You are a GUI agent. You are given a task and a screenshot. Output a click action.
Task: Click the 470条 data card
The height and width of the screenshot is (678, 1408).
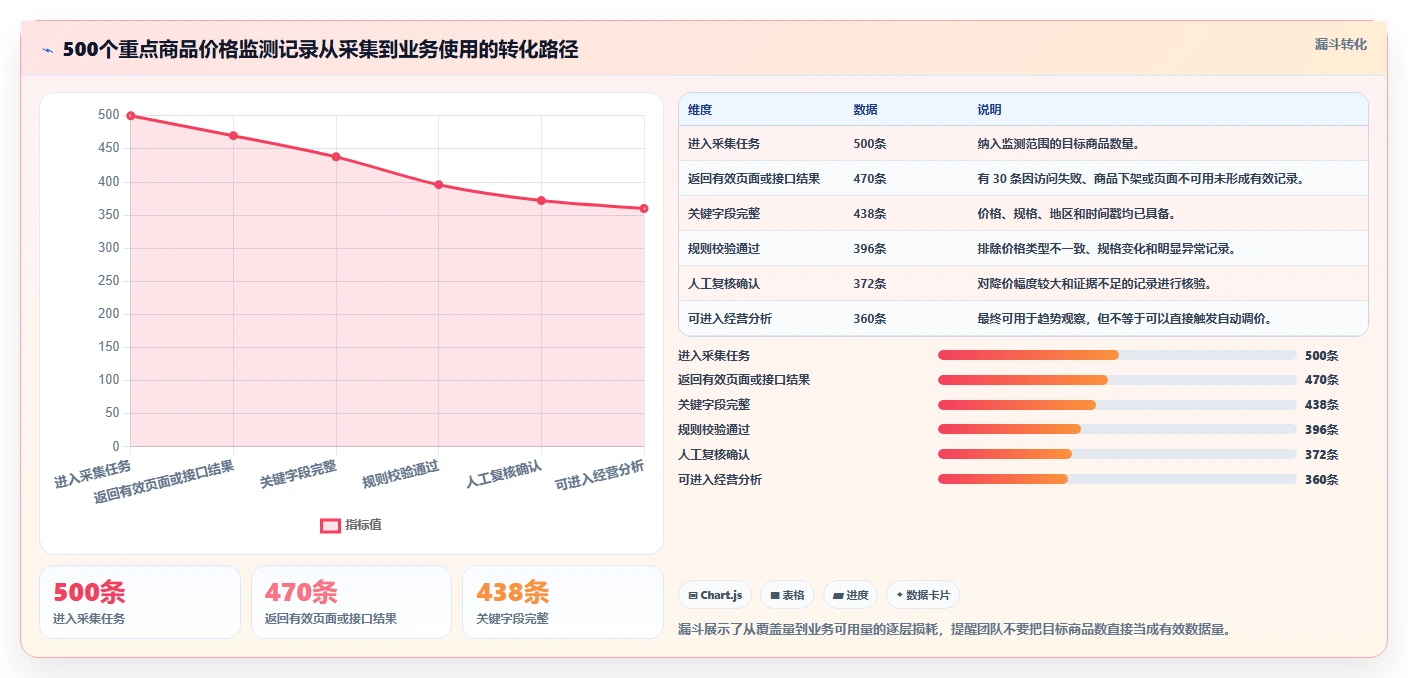pos(352,602)
